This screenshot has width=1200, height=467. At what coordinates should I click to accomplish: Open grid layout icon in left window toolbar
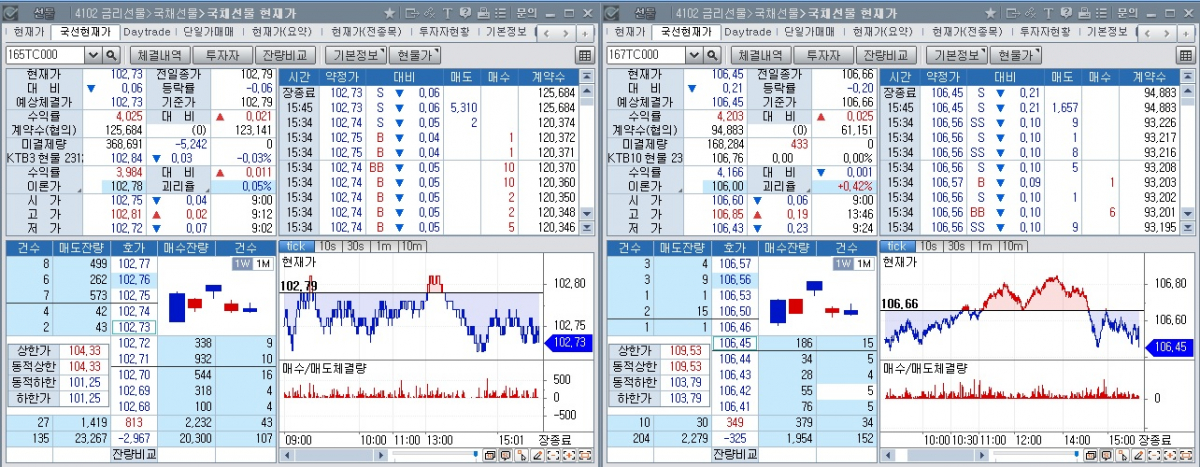(586, 55)
